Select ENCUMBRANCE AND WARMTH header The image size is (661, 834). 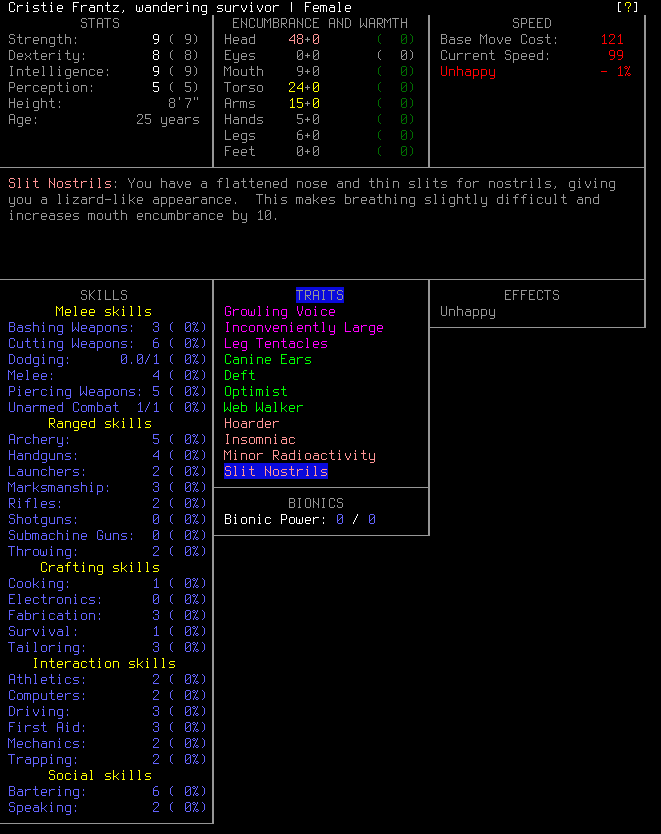(320, 23)
